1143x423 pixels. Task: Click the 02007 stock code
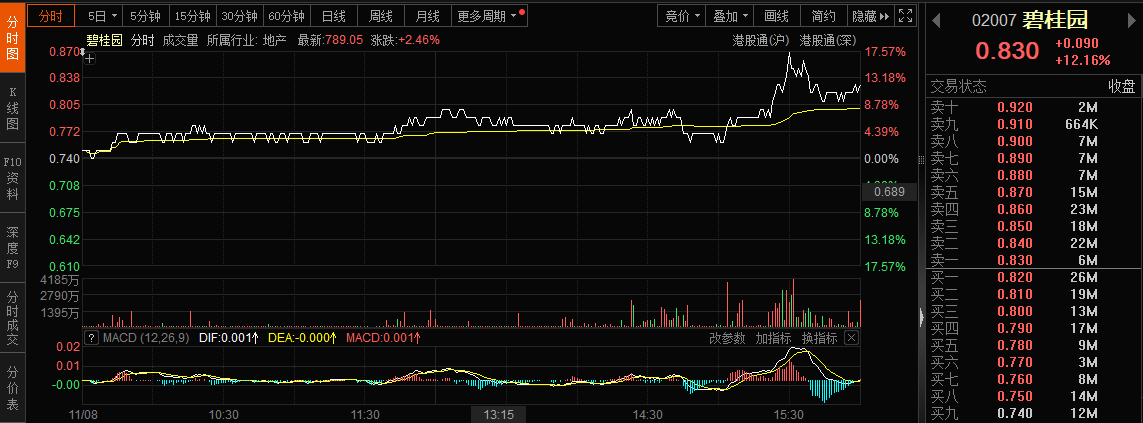[994, 20]
